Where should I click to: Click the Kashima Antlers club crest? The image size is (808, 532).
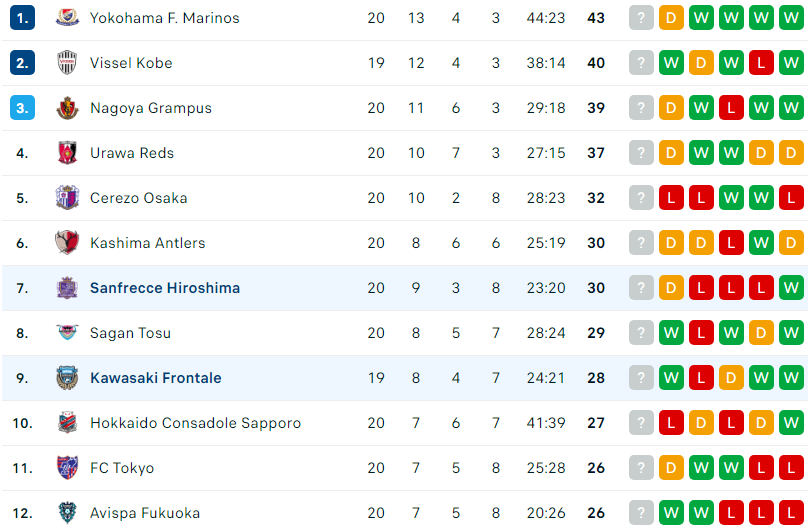(x=67, y=243)
